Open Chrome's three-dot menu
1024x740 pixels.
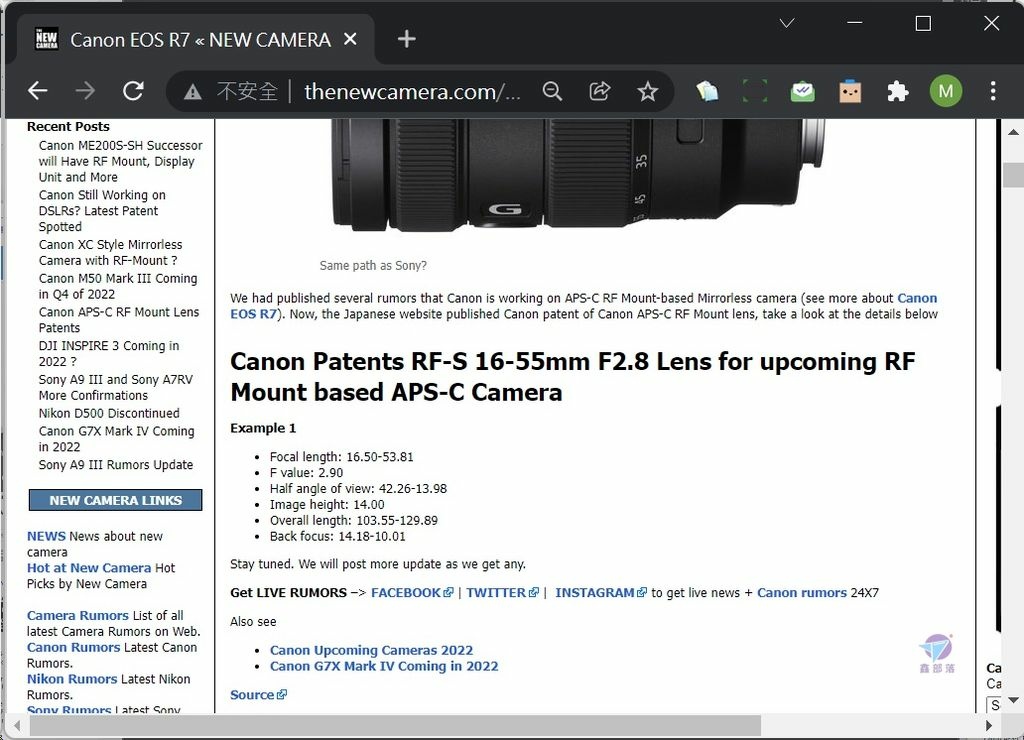(x=993, y=91)
